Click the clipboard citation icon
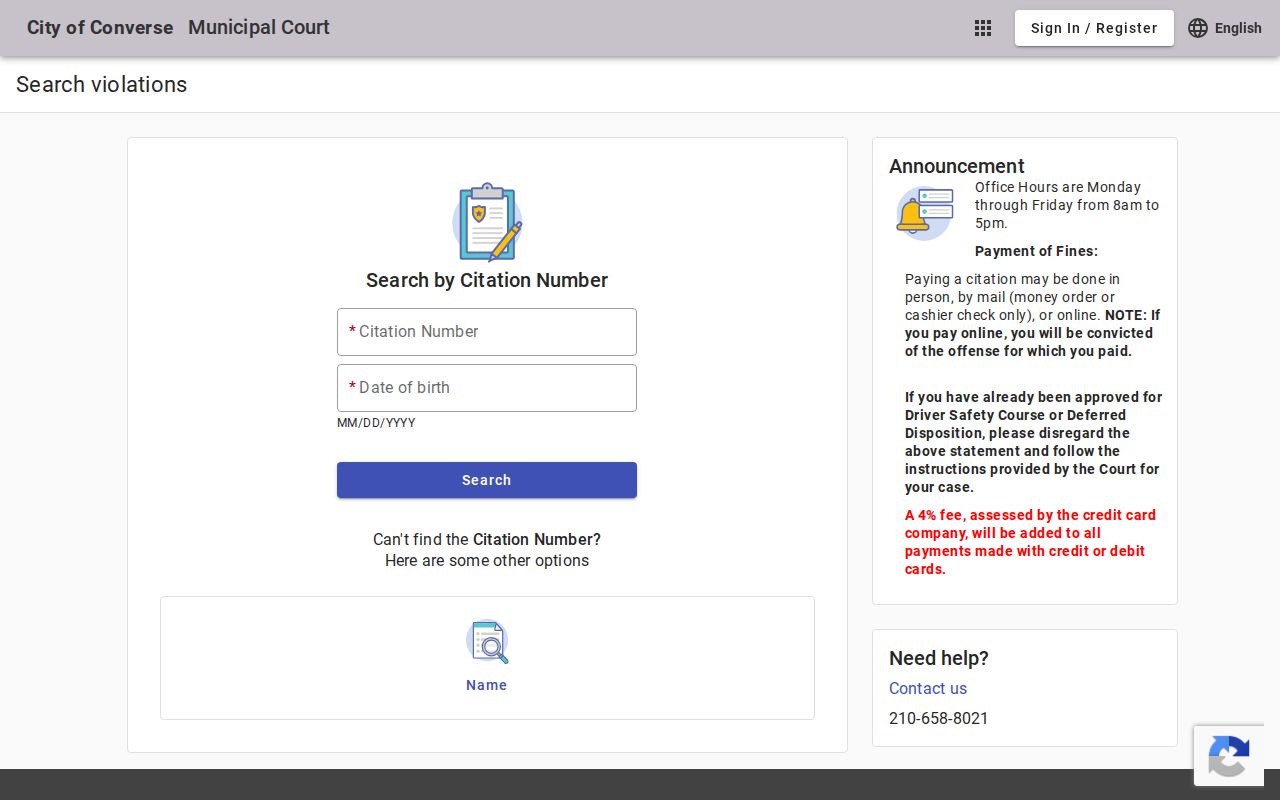Image resolution: width=1280 pixels, height=800 pixels. pos(487,222)
